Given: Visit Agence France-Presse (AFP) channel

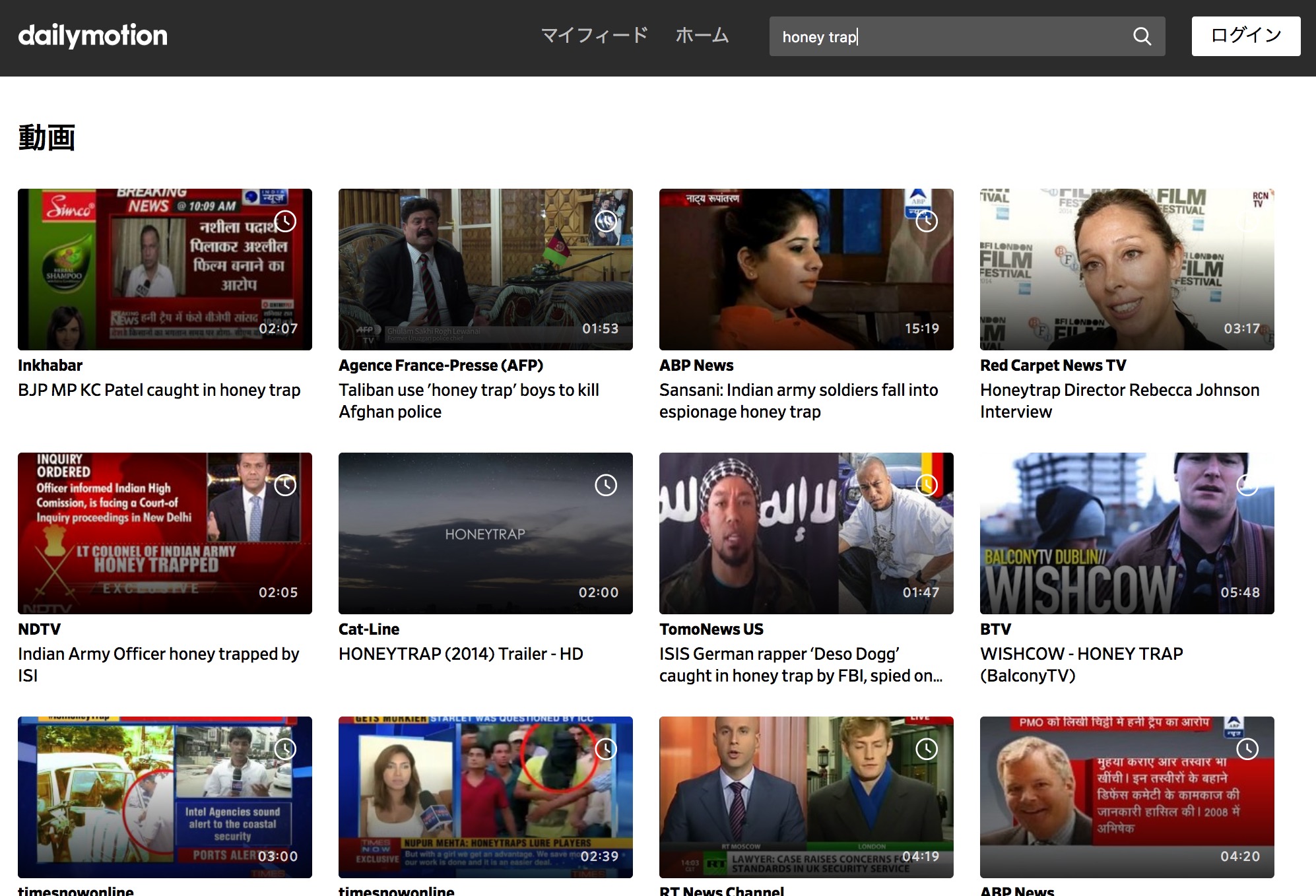Looking at the screenshot, I should (441, 366).
